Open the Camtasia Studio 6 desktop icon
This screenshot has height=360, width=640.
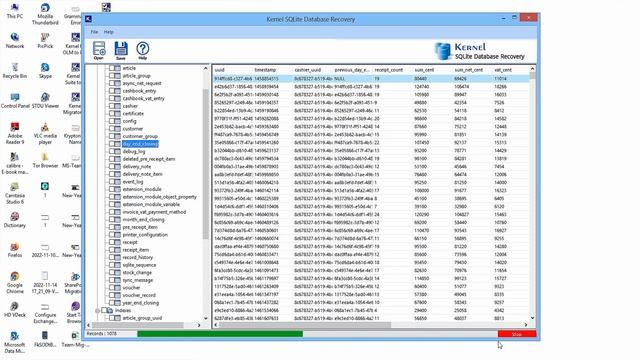15,193
